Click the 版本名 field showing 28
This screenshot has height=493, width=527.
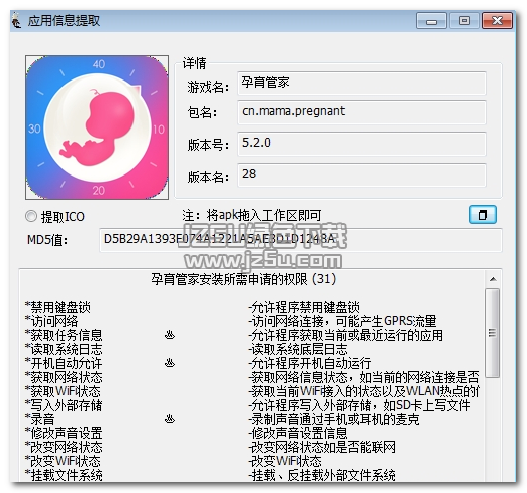coord(362,175)
